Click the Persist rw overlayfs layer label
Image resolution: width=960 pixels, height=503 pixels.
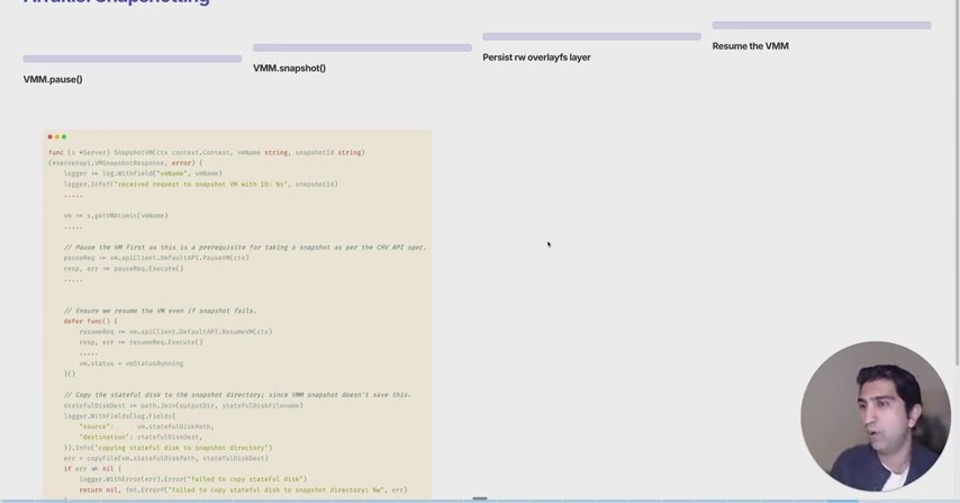tap(536, 58)
